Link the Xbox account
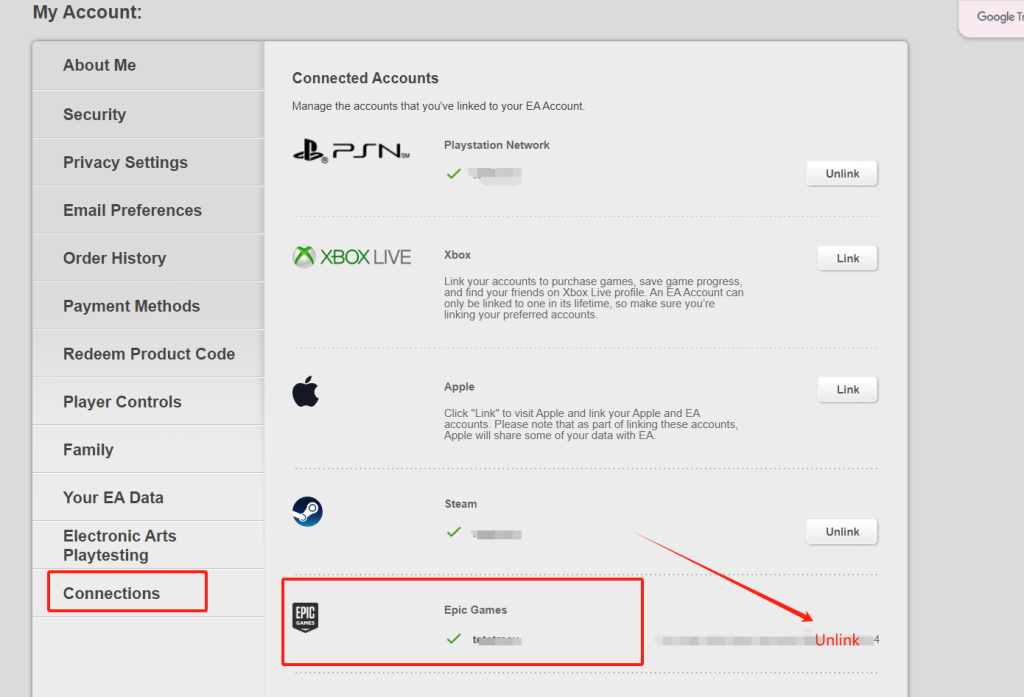1024x697 pixels. click(x=848, y=258)
